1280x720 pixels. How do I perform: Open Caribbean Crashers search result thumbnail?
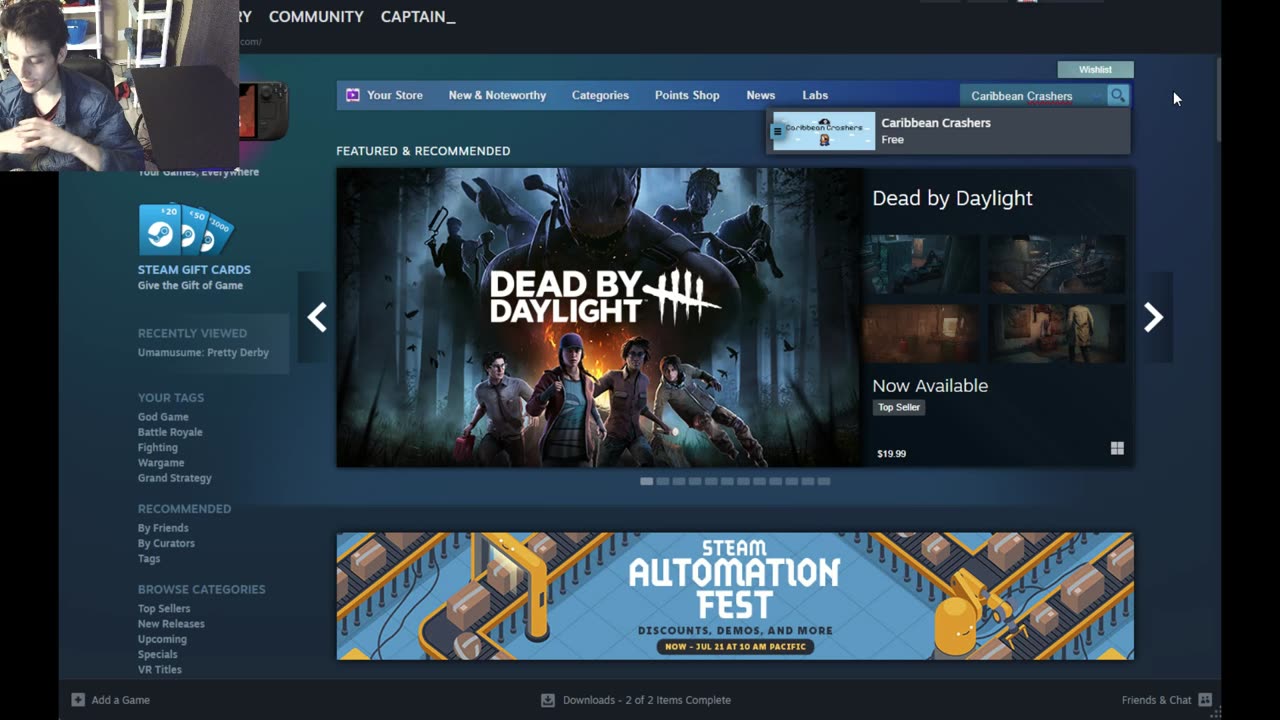click(x=824, y=131)
